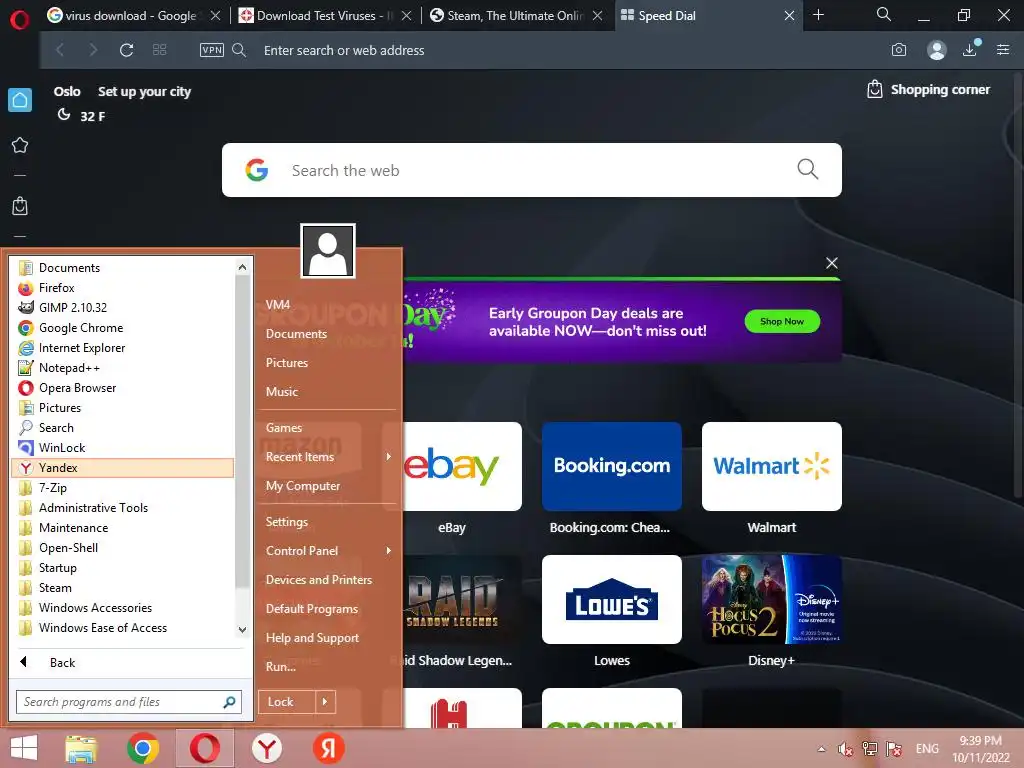The image size is (1024, 768).
Task: Open Recent Items submenu
Action: 328,457
